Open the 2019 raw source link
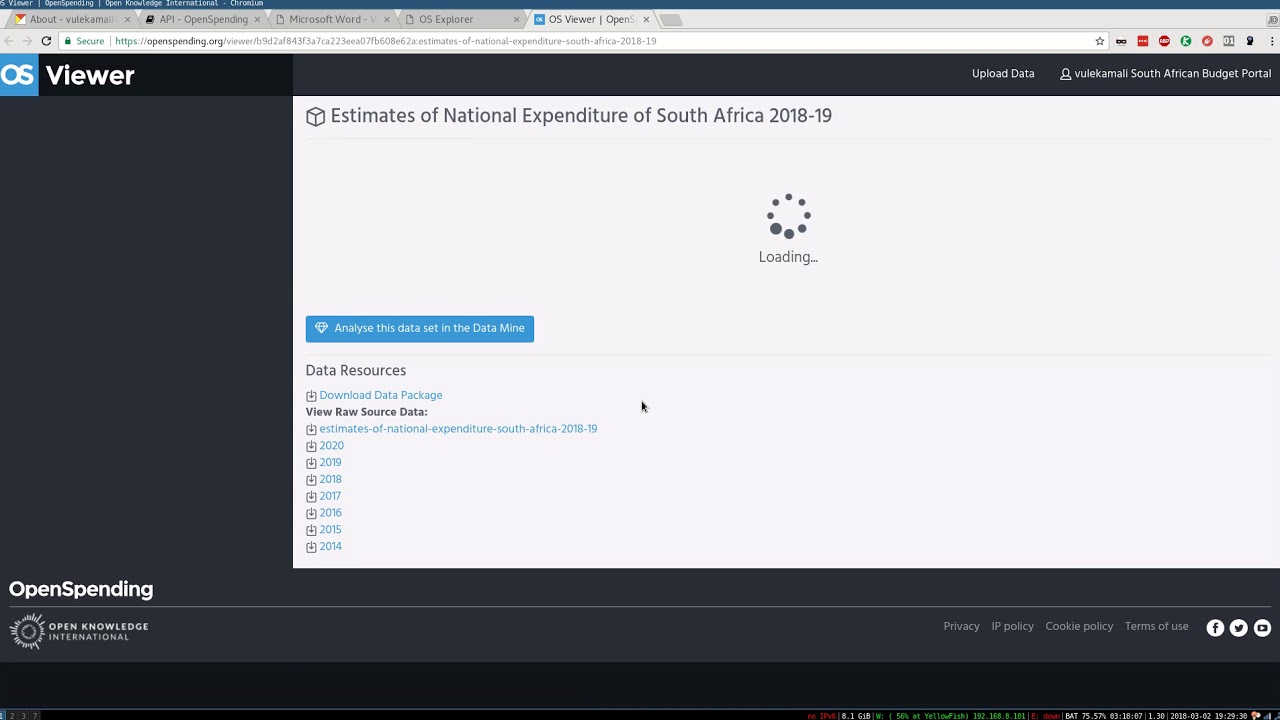Image resolution: width=1280 pixels, height=720 pixels. pyautogui.click(x=330, y=463)
